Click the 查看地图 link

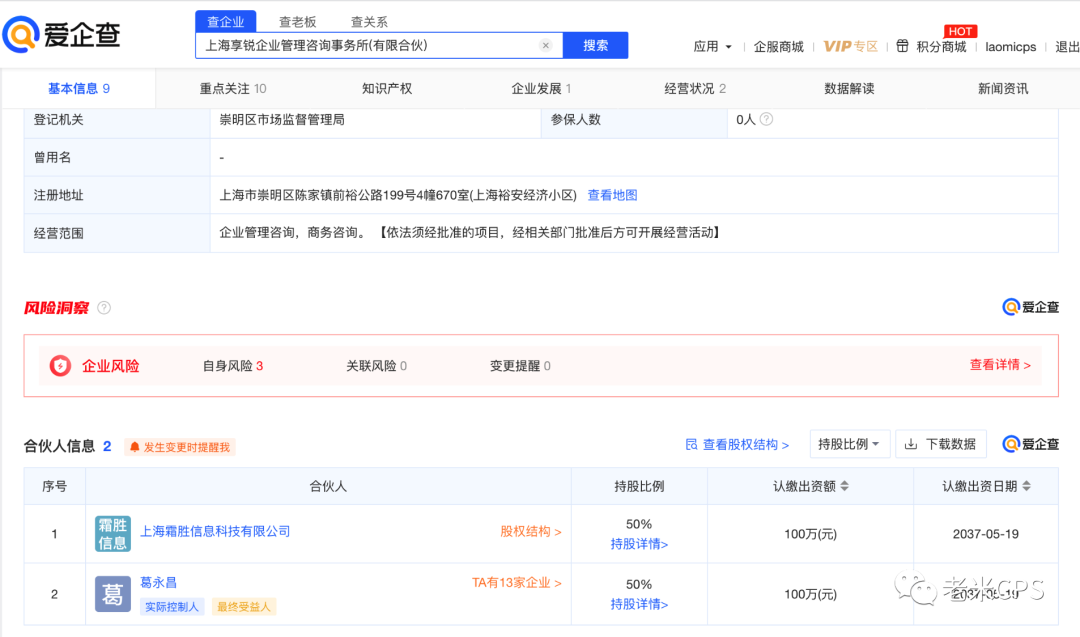pyautogui.click(x=612, y=195)
